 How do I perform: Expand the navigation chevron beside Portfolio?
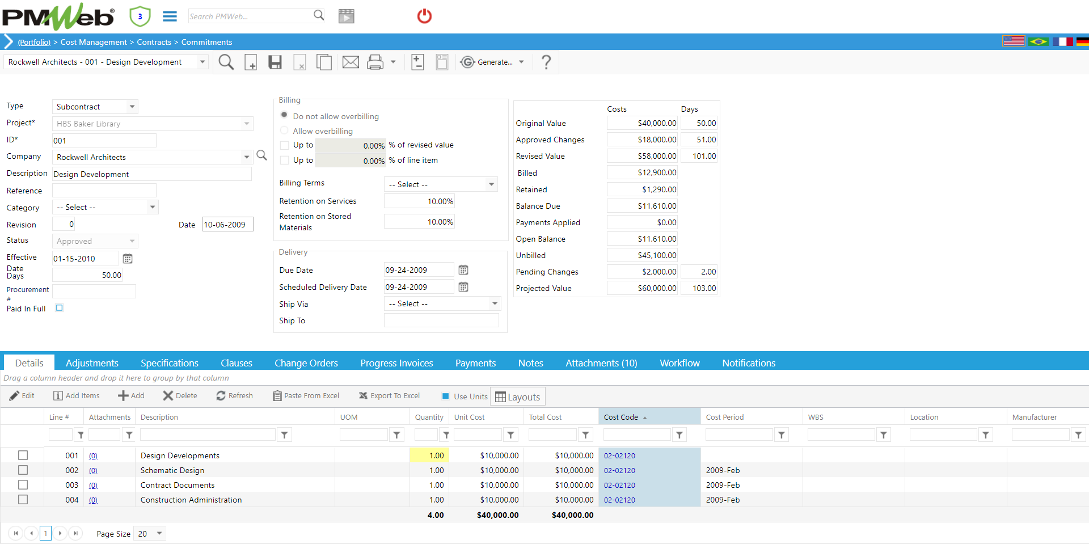(8, 42)
